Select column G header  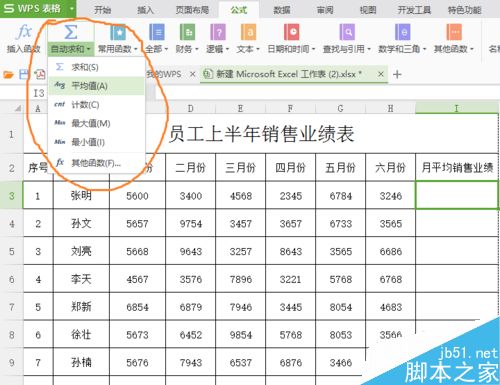coord(340,108)
